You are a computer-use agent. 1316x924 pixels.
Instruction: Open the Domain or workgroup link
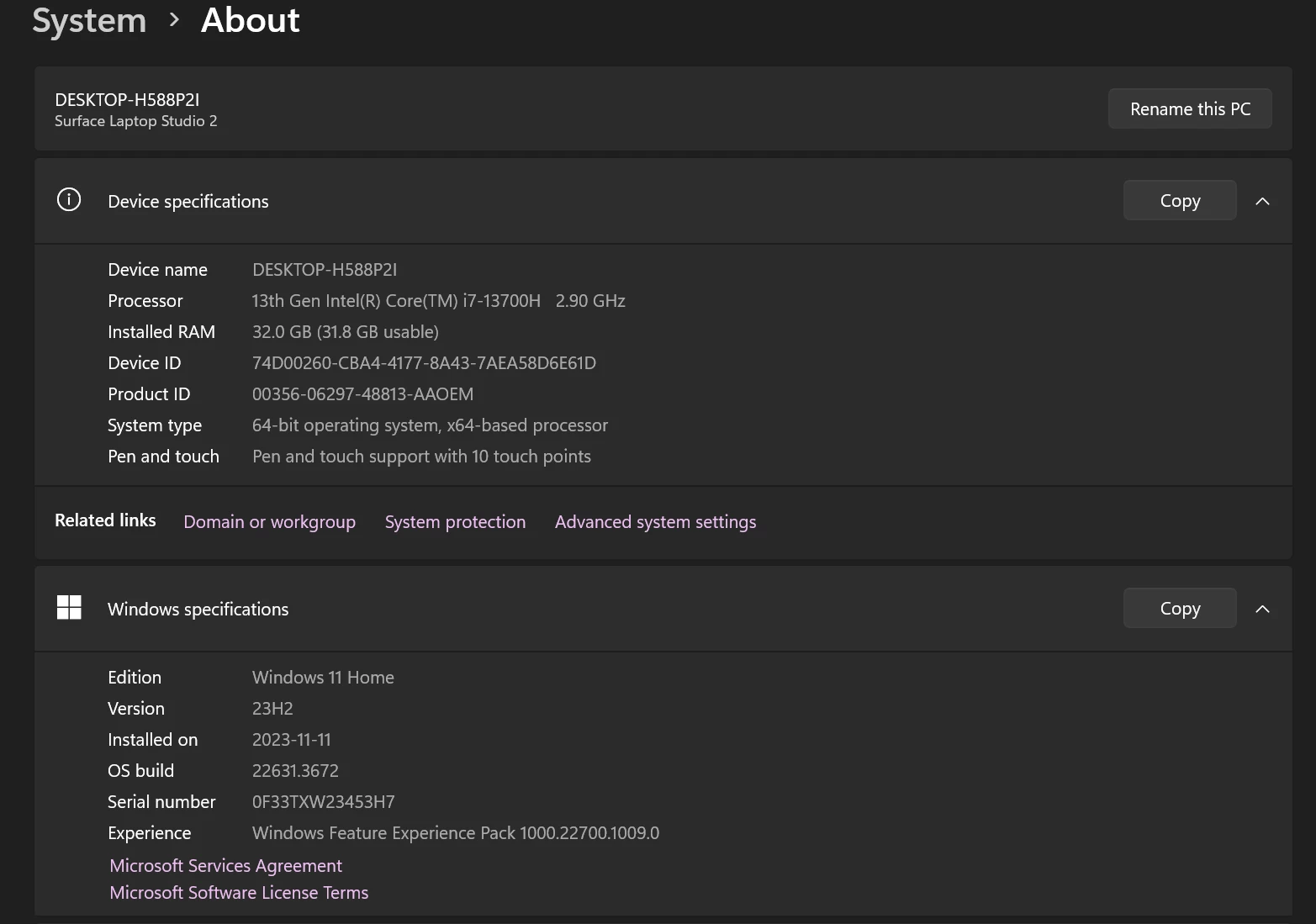point(270,522)
